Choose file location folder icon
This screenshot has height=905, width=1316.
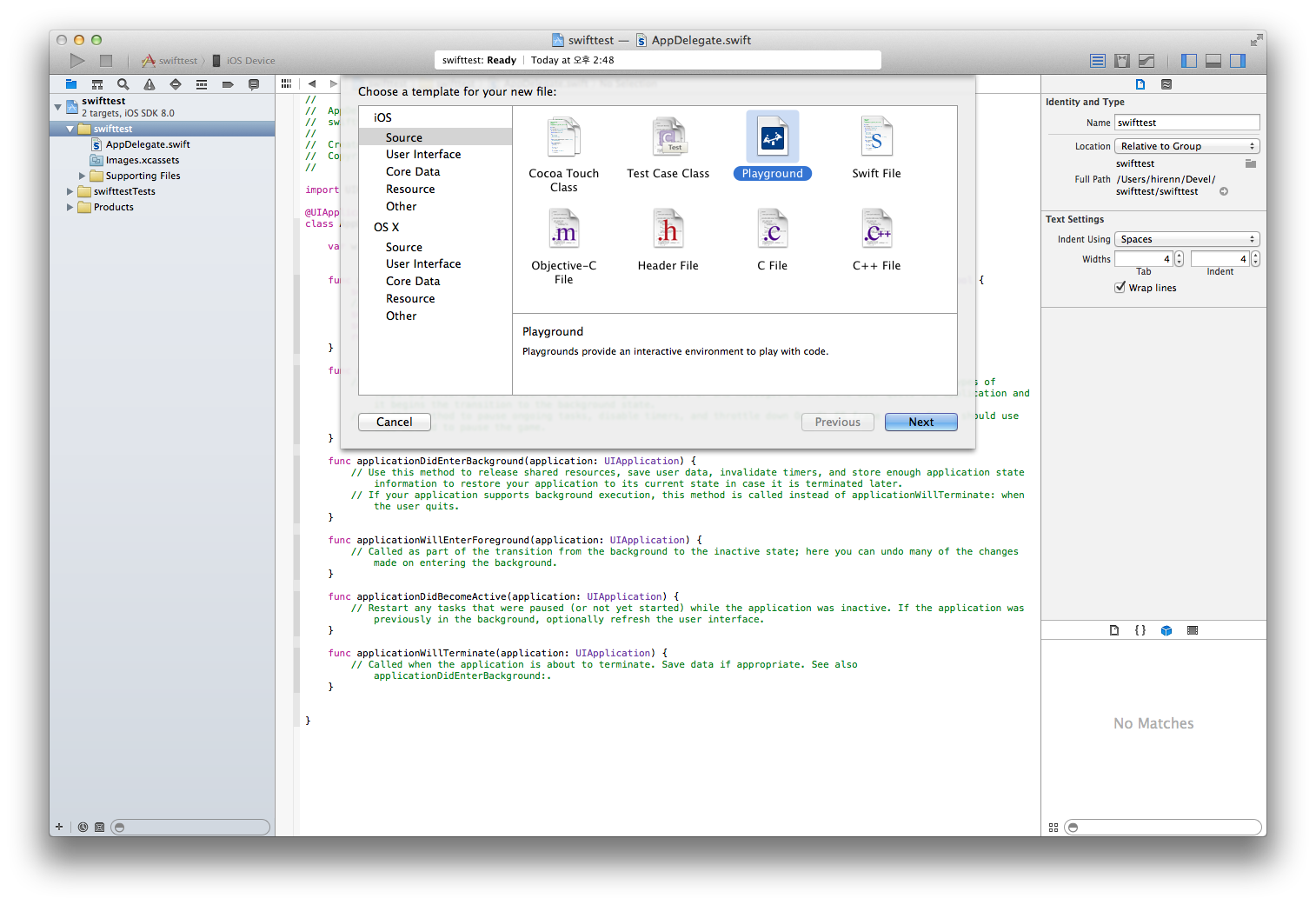click(x=1251, y=163)
